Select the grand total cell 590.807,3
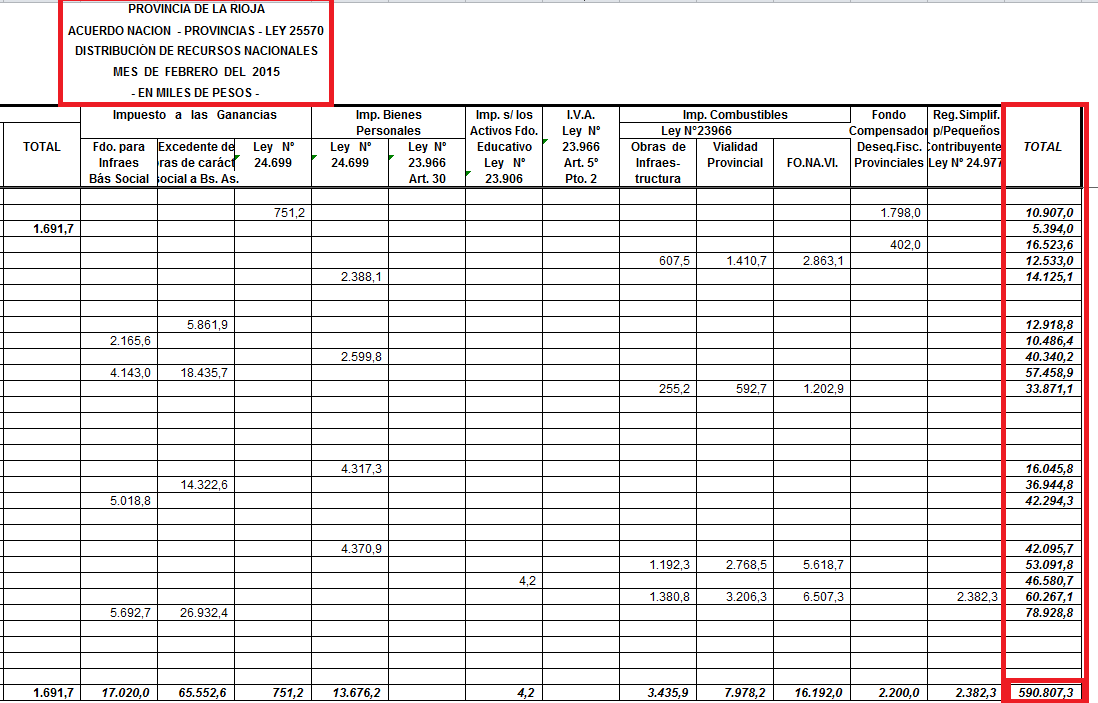The image size is (1098, 703). point(1043,692)
